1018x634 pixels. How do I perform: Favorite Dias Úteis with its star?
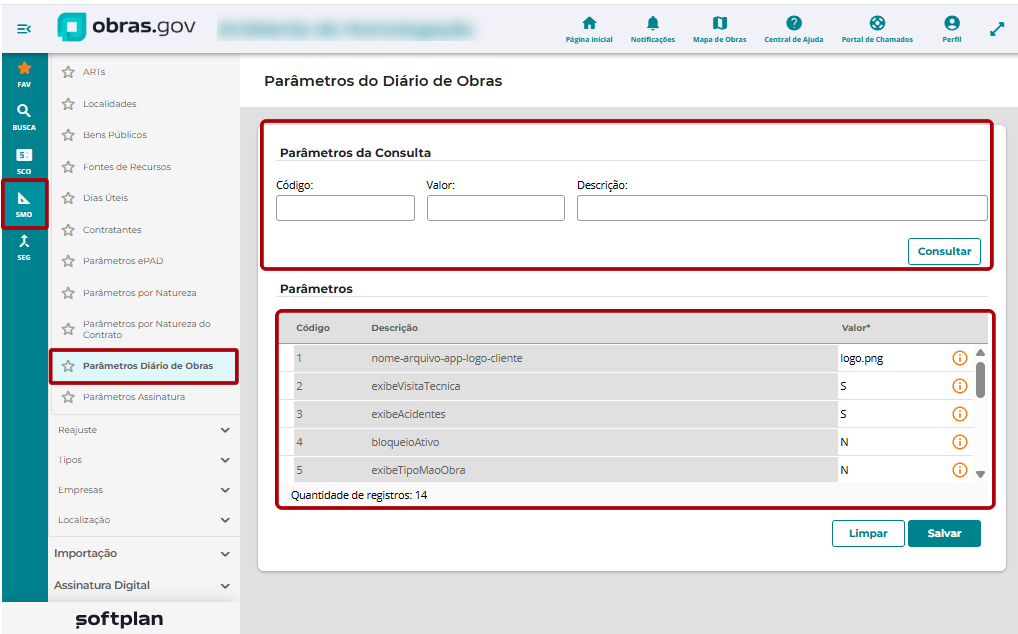pos(68,198)
